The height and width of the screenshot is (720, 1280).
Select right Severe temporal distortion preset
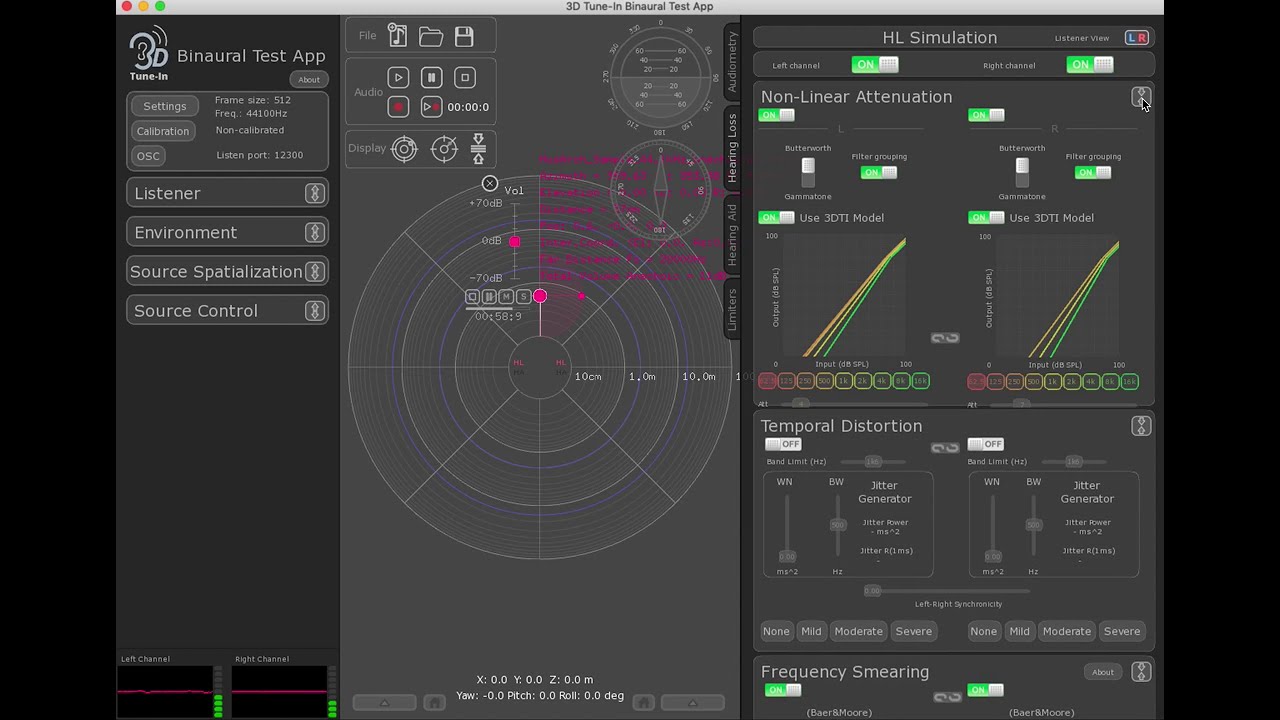point(1122,631)
